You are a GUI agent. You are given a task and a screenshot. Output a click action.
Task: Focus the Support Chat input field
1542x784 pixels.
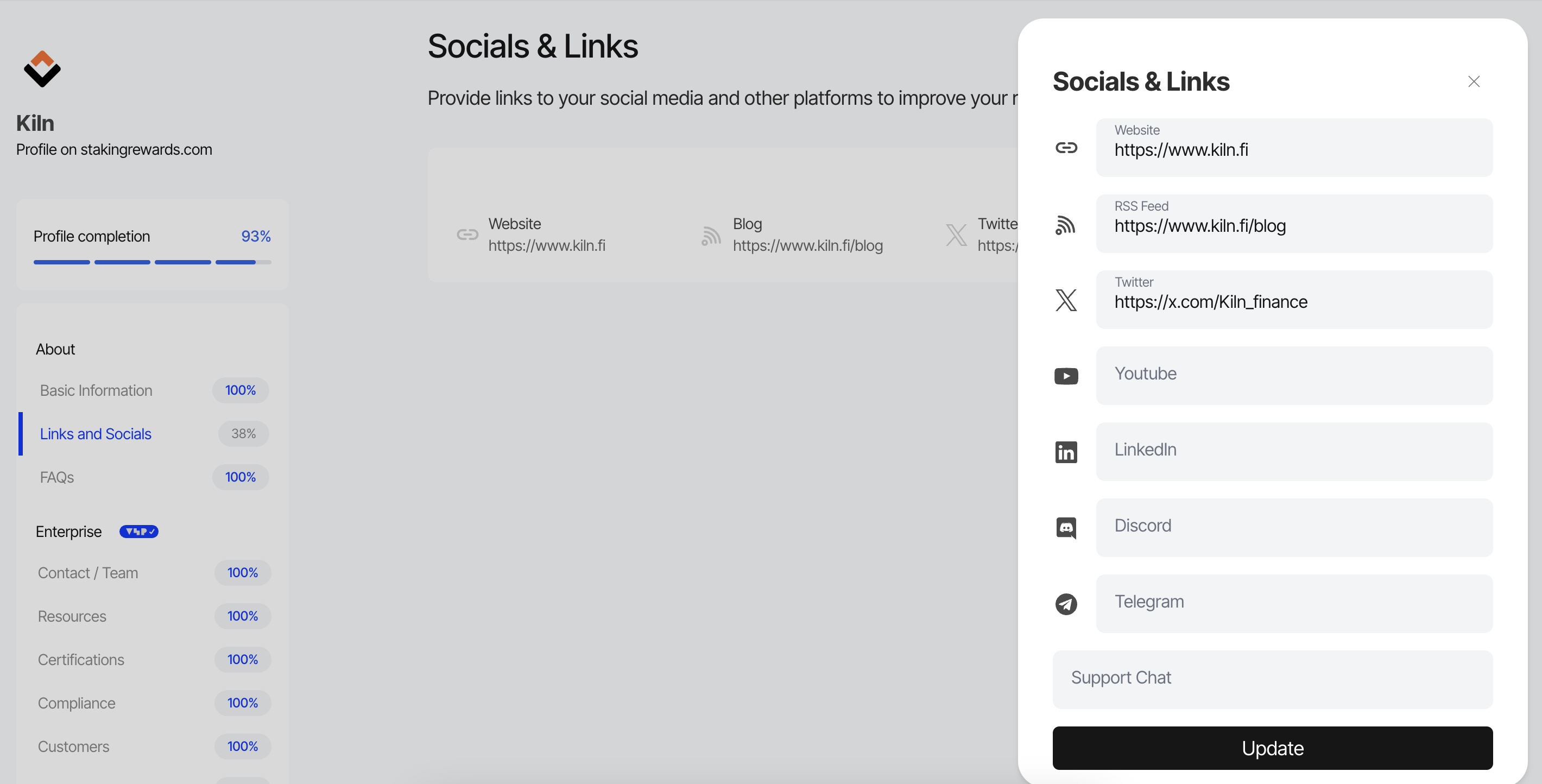[1273, 680]
